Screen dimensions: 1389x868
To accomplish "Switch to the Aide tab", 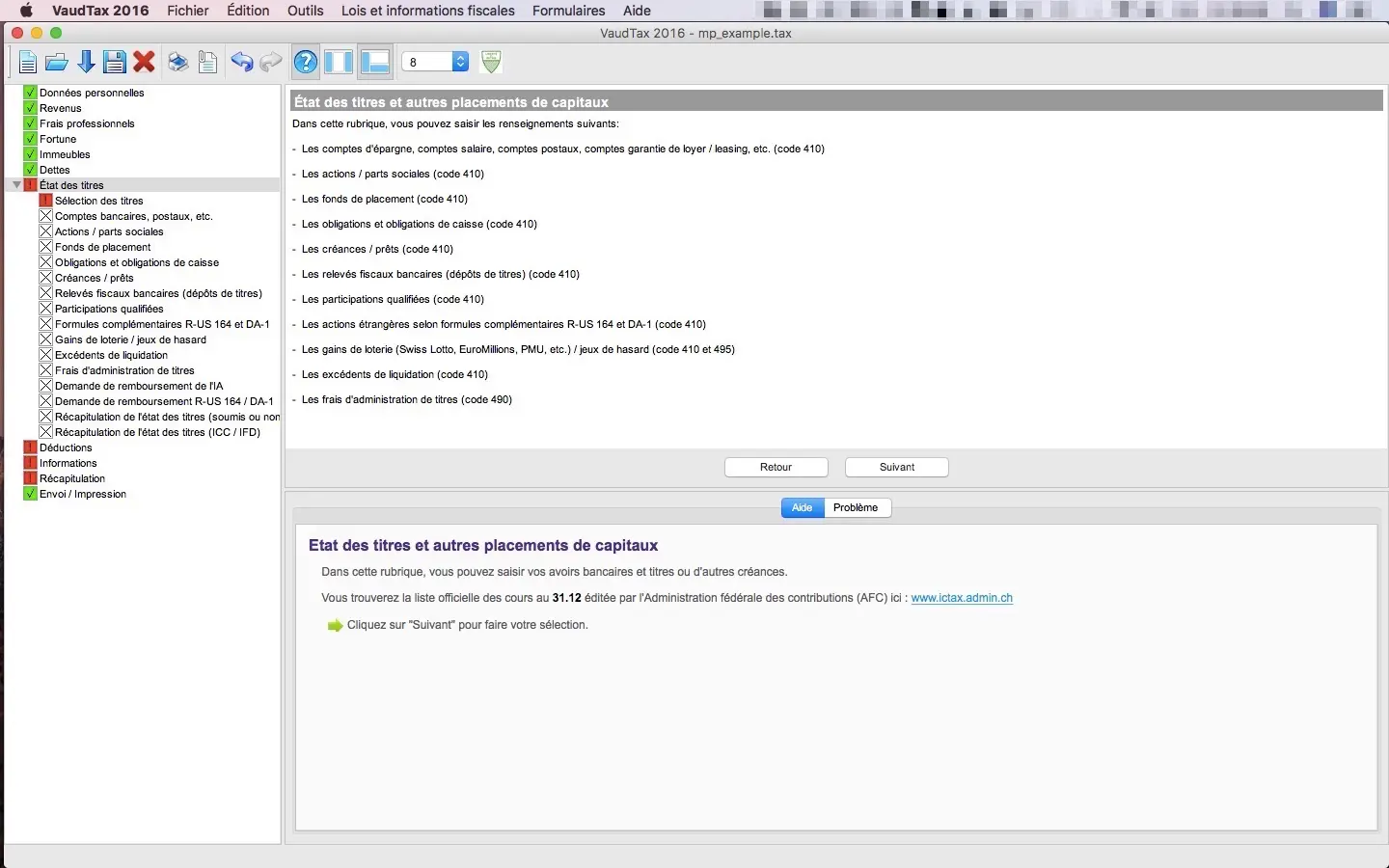I will (803, 507).
